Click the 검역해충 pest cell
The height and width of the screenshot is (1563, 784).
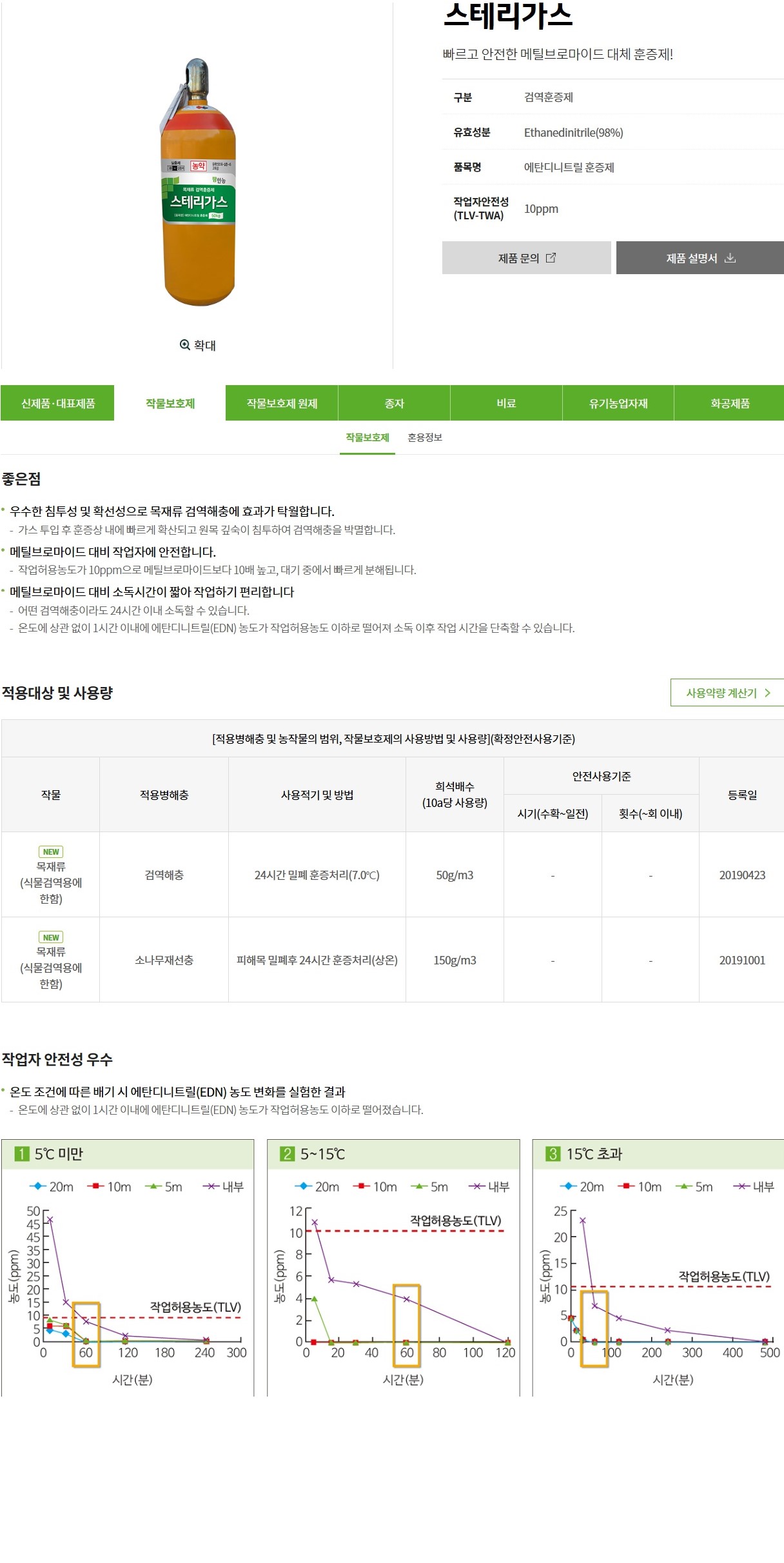click(x=164, y=875)
